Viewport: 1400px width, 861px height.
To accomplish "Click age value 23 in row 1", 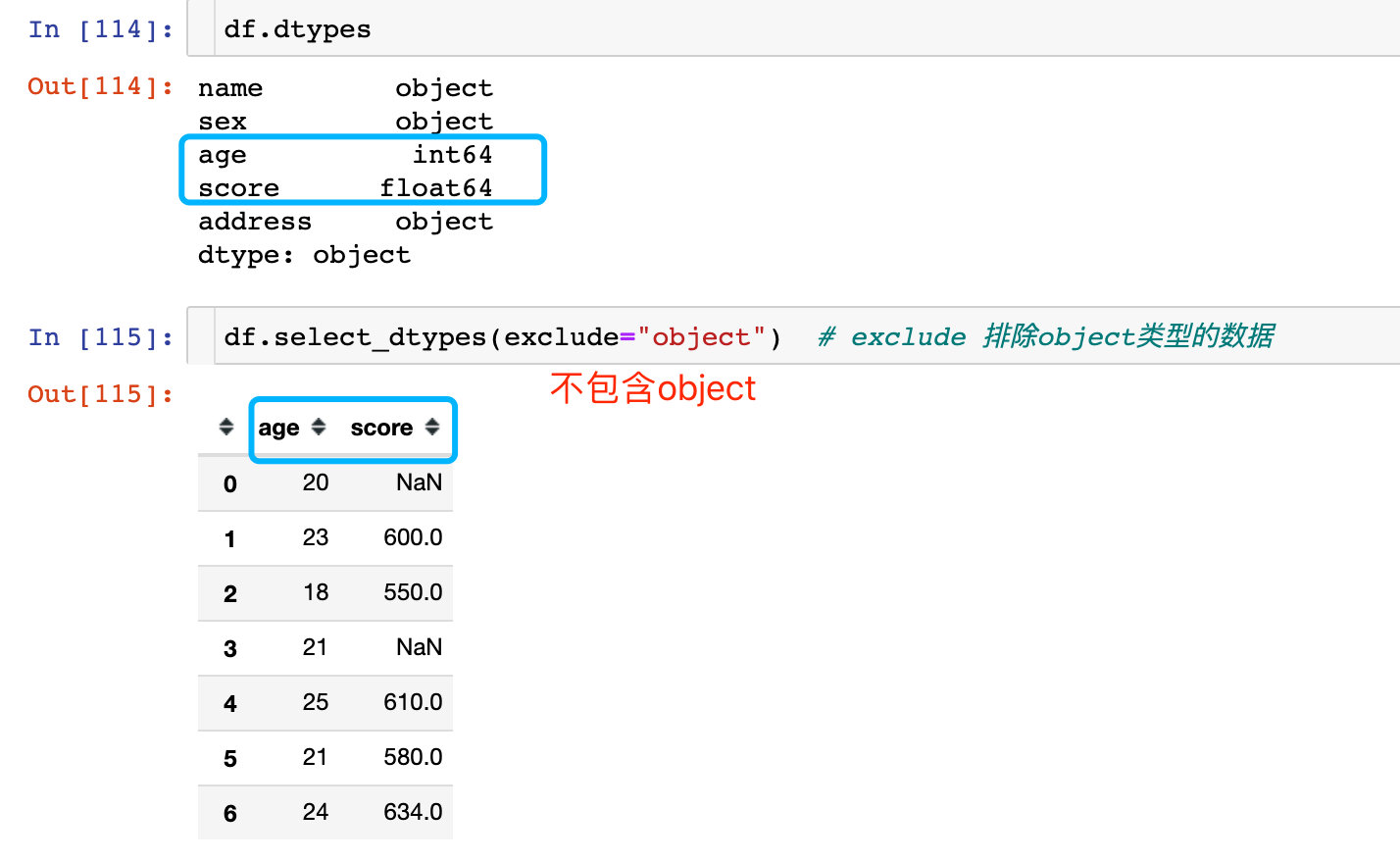I will tap(316, 537).
